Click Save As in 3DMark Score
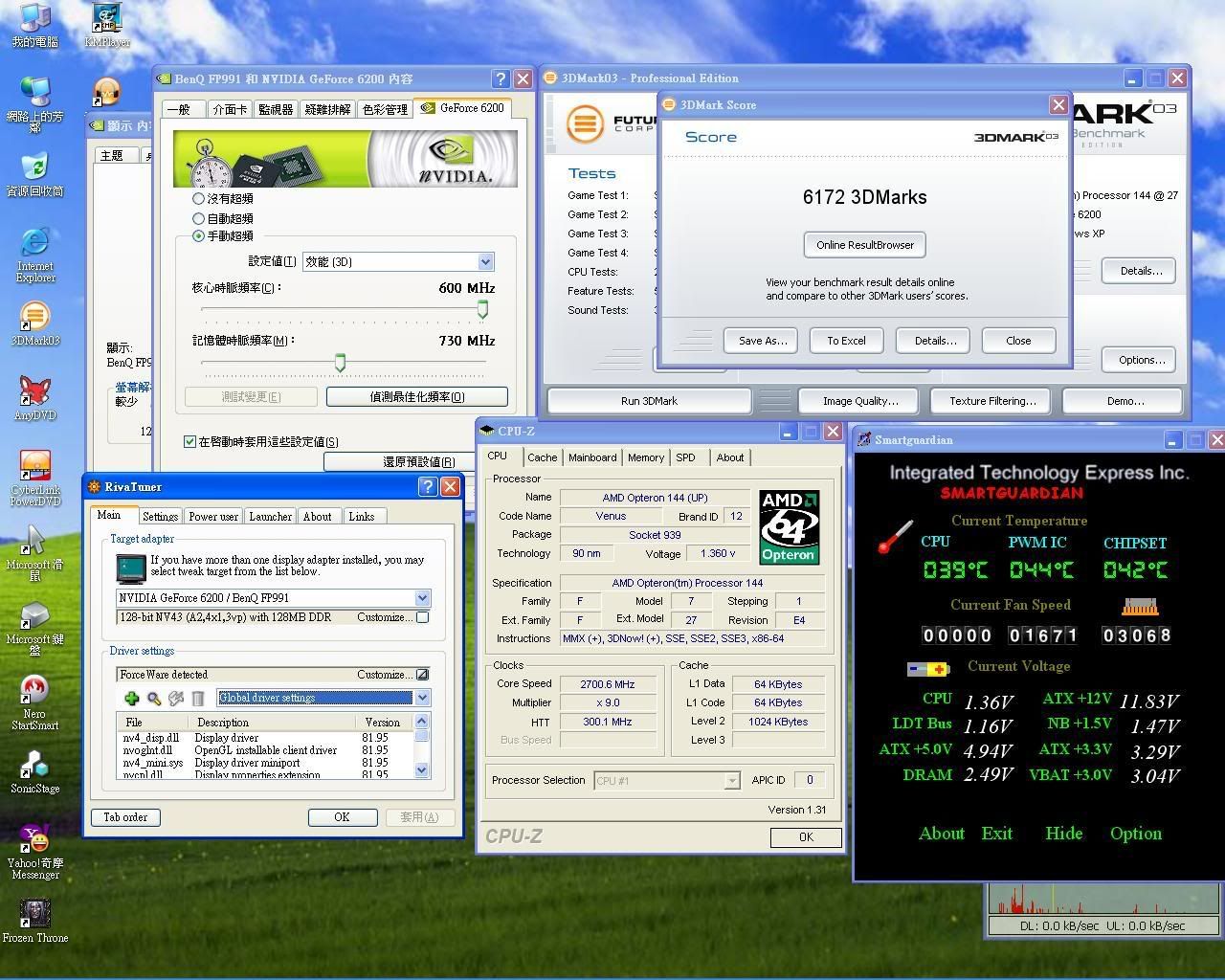 (762, 341)
